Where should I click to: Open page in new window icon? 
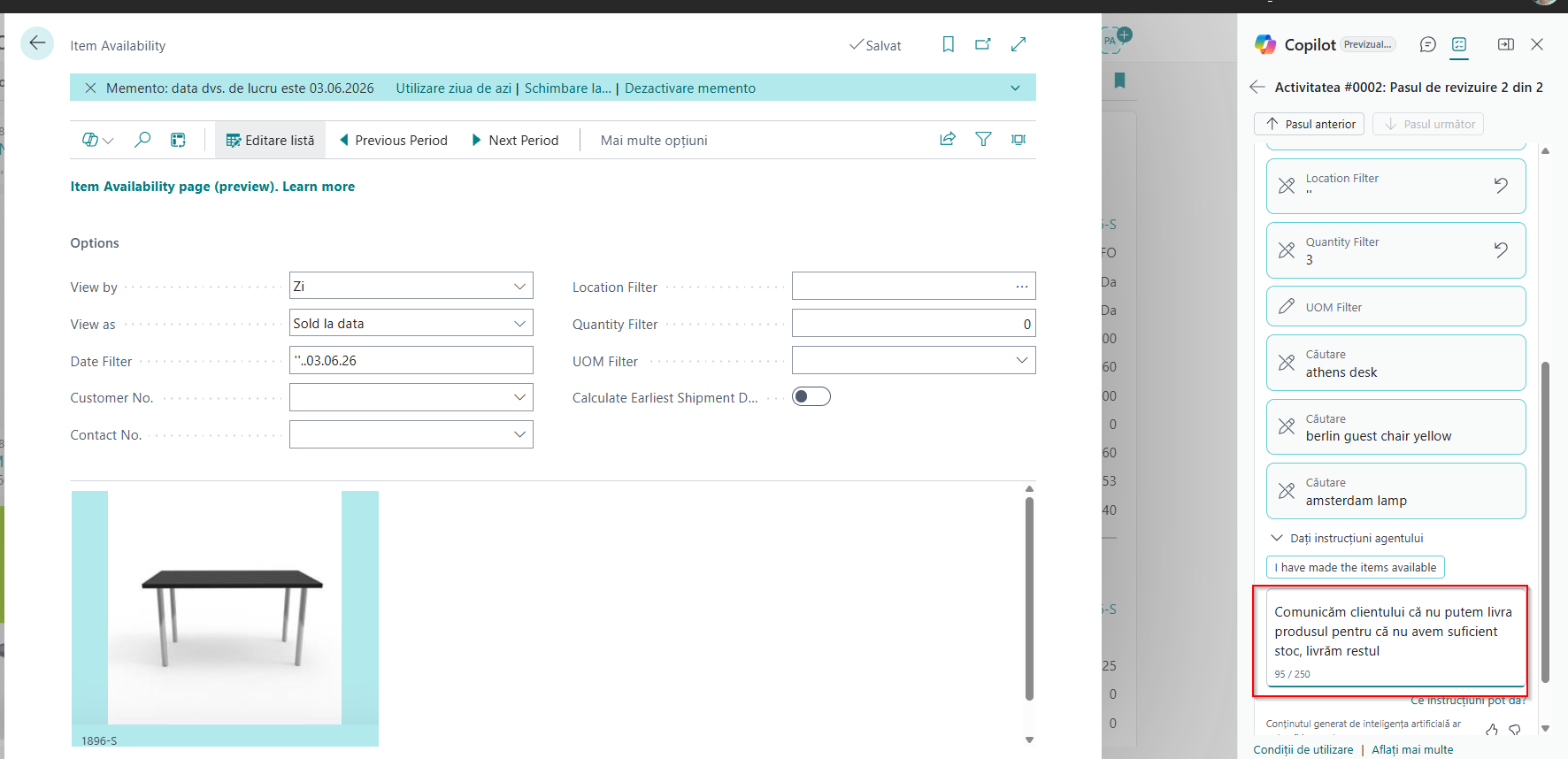pos(983,44)
